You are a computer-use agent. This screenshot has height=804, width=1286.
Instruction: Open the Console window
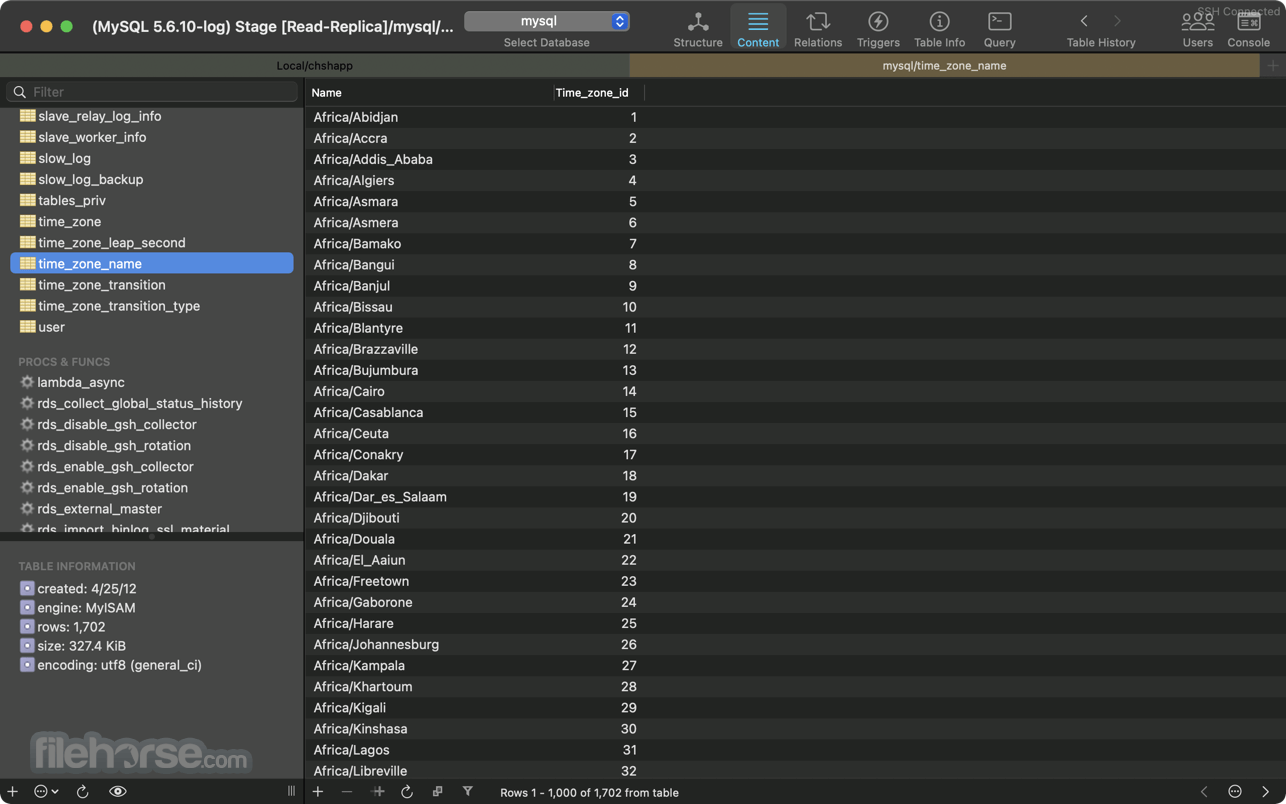click(x=1248, y=29)
